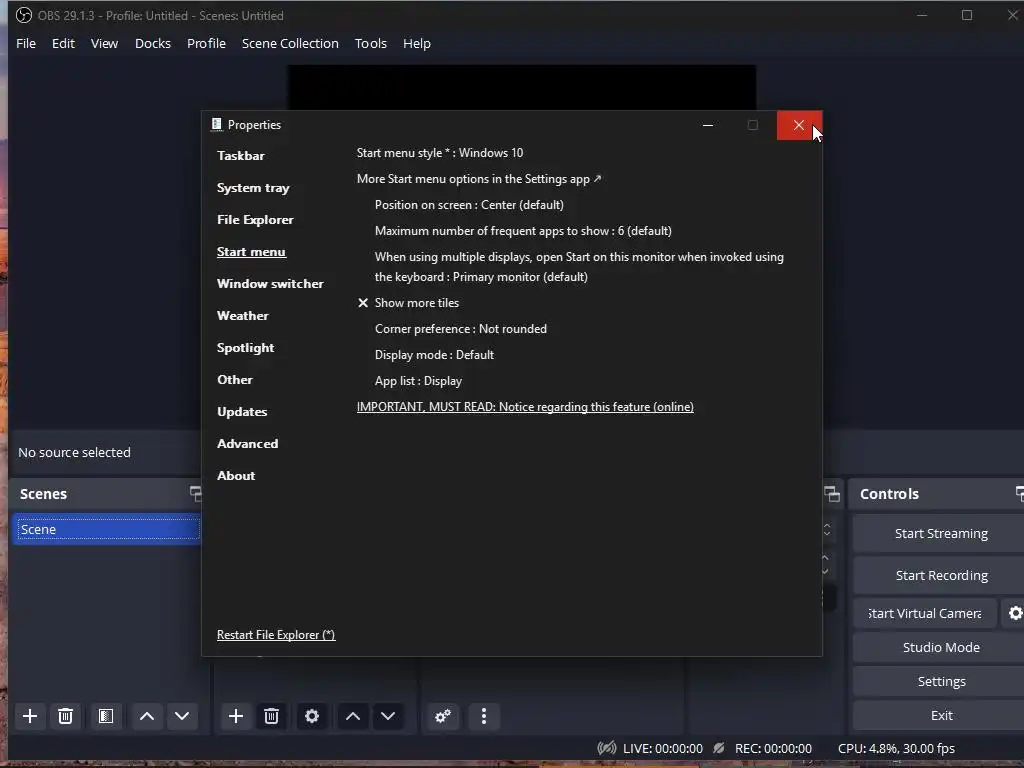Click Start Virtual Camera button

925,613
